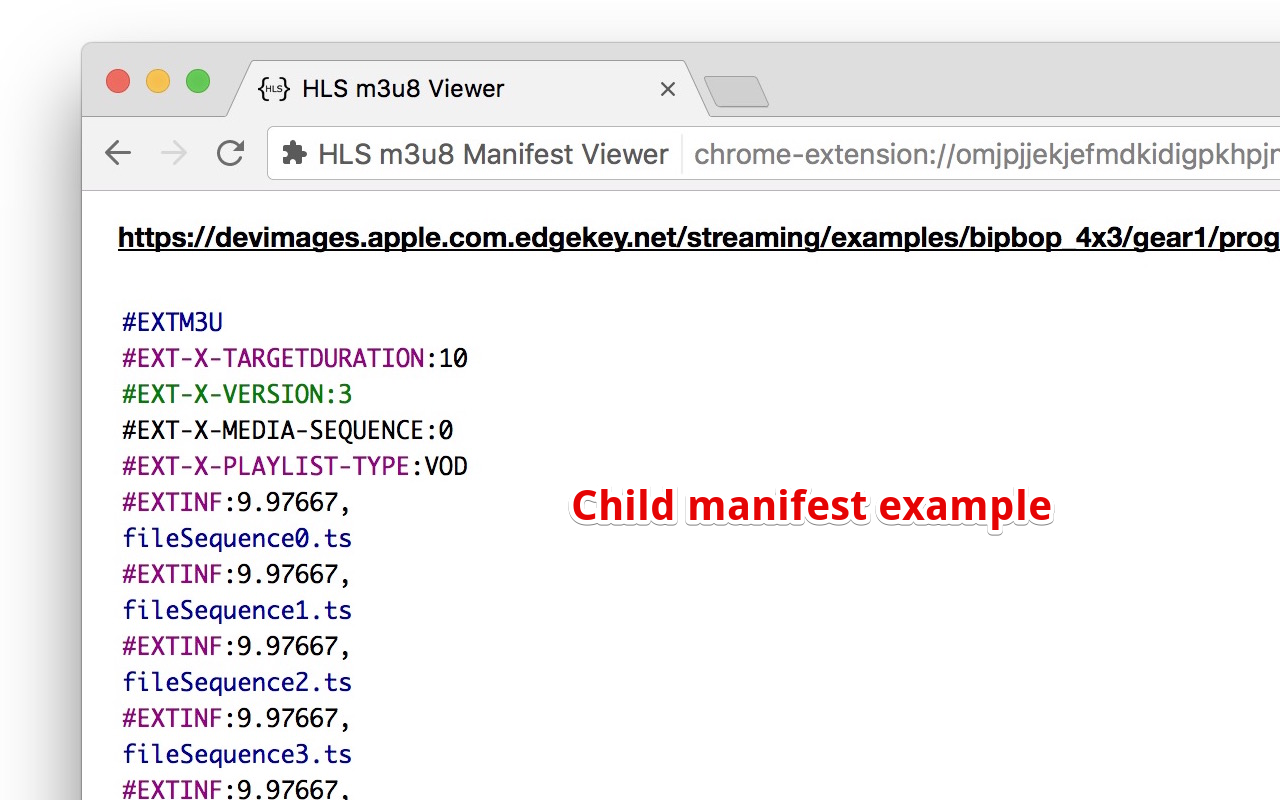Click the #EXT-X-TARGETDURATION:10 line

295,358
